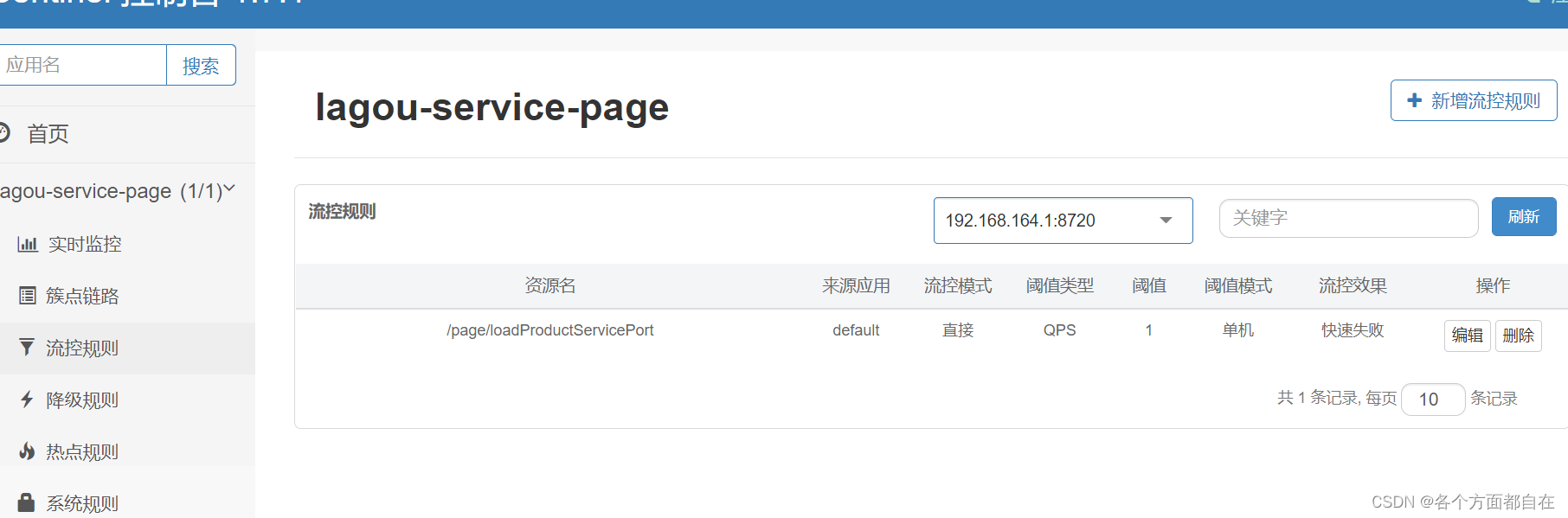Click the 搜索 search button
The height and width of the screenshot is (518, 1568).
pyautogui.click(x=201, y=66)
